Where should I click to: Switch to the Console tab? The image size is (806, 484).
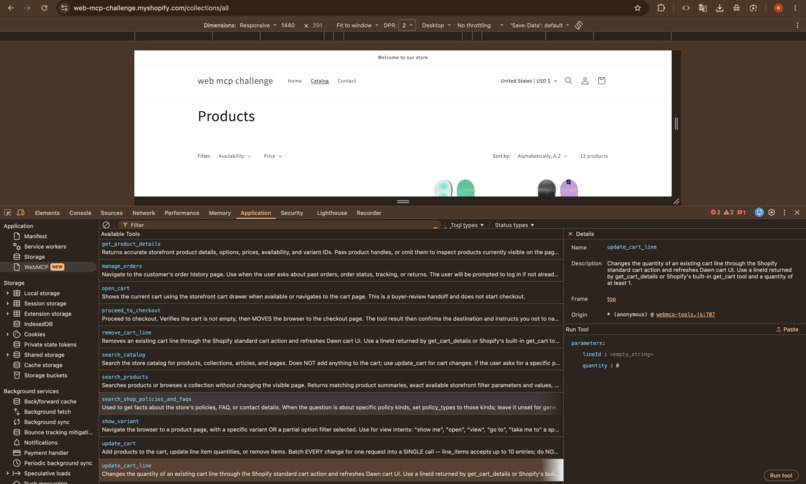80,213
